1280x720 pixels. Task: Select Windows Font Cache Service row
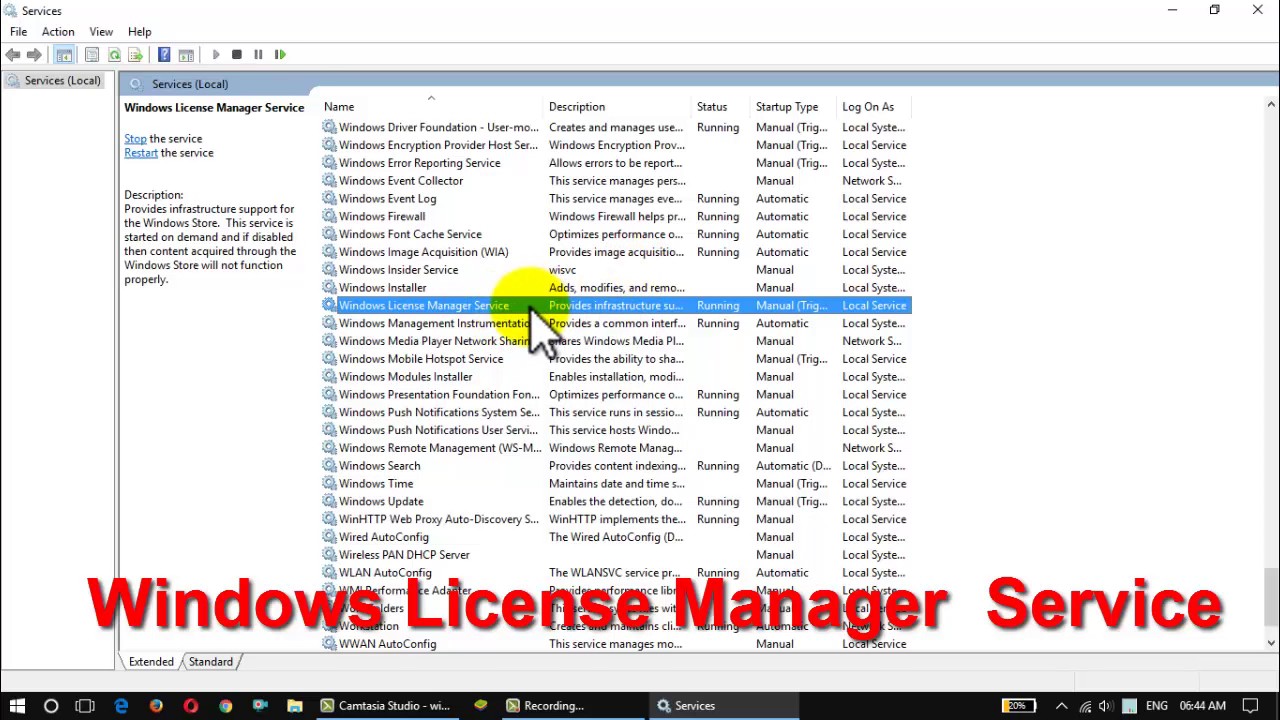point(615,235)
